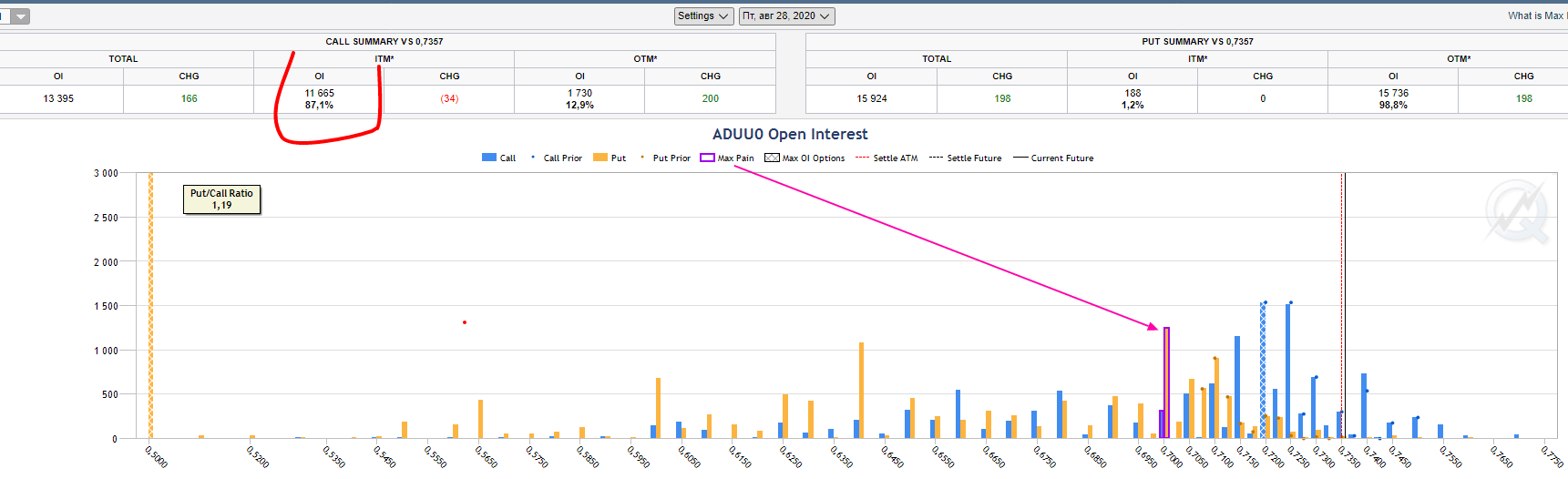Click the 0,5000 strike axis label
This screenshot has width=1568, height=479.
point(157,456)
